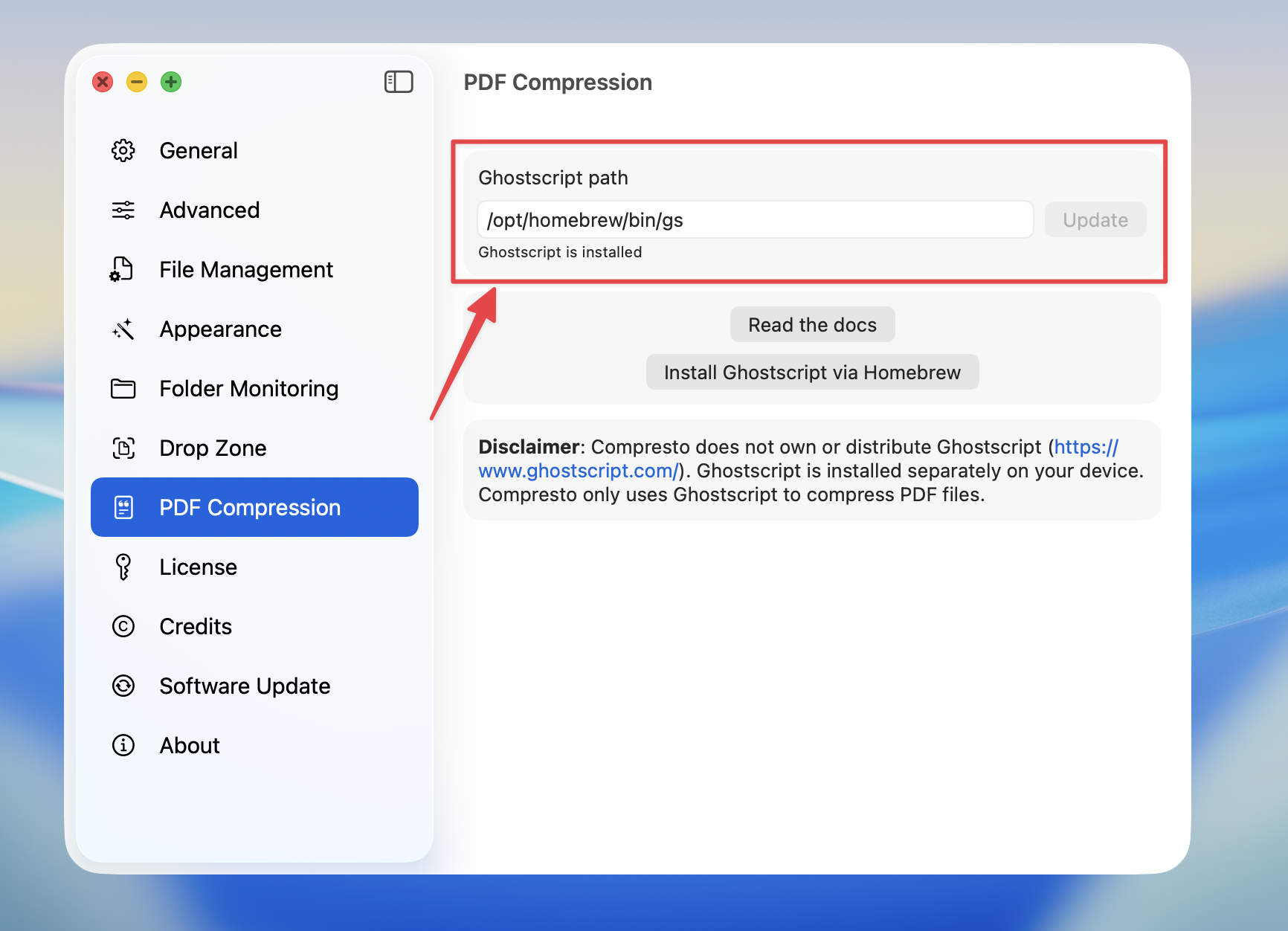The image size is (1288, 931).
Task: Open the License section
Action: point(254,567)
